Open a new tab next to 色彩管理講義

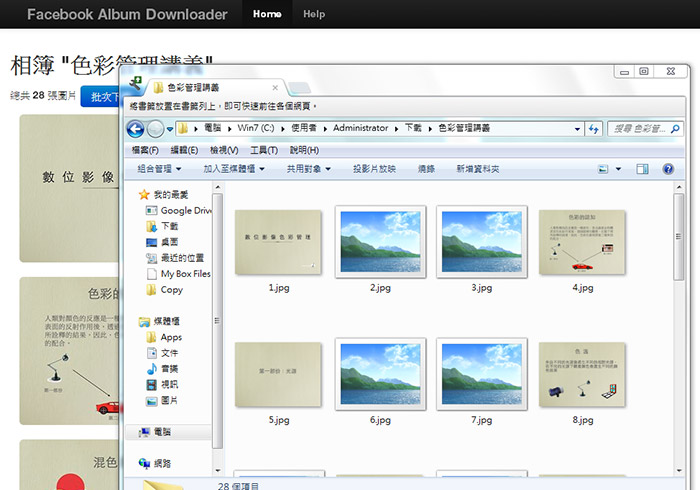click(x=299, y=87)
